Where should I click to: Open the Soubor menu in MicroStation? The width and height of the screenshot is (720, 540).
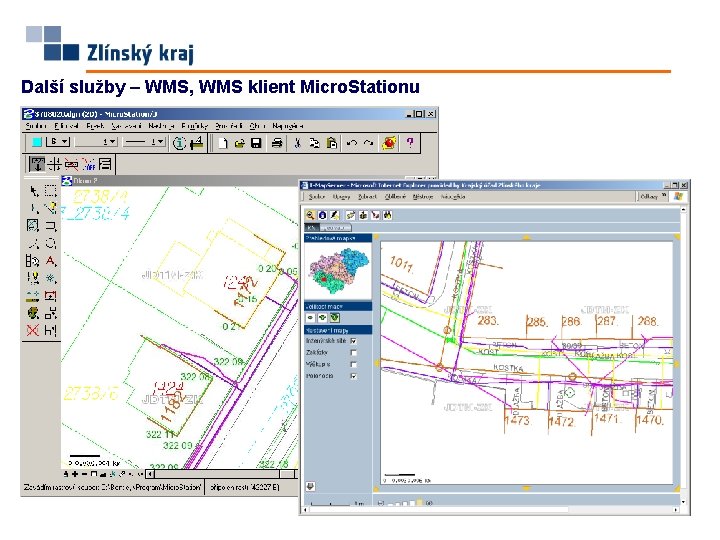coord(36,126)
